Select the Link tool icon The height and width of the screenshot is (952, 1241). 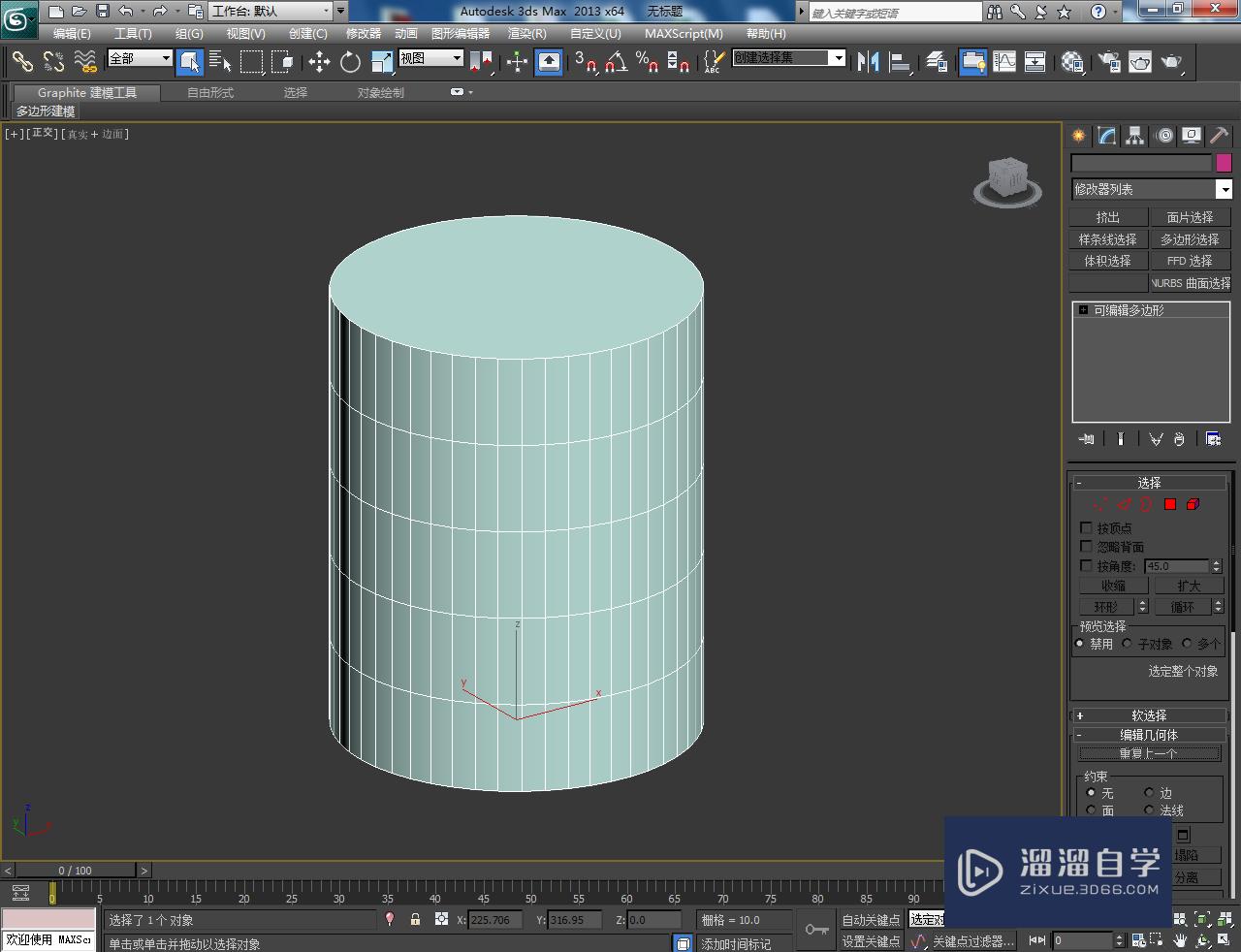click(x=21, y=62)
